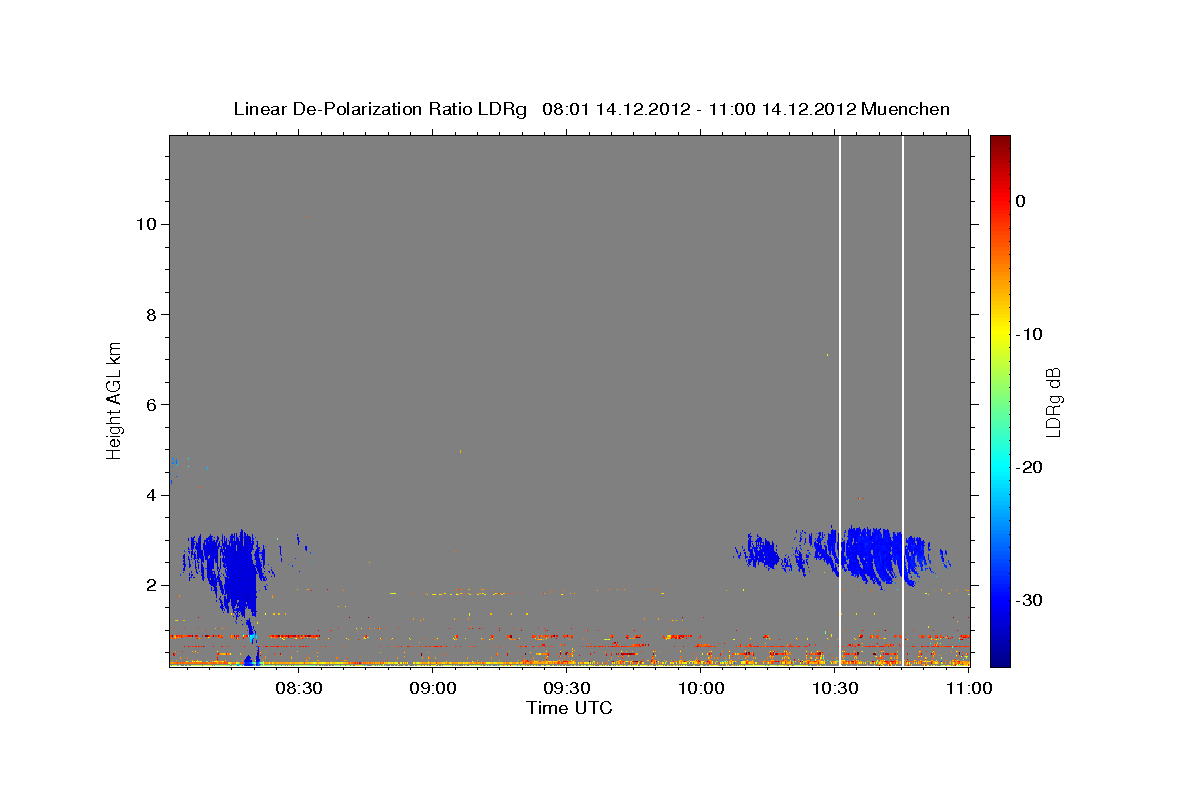Click the 10:00 time tick label

coord(702,688)
